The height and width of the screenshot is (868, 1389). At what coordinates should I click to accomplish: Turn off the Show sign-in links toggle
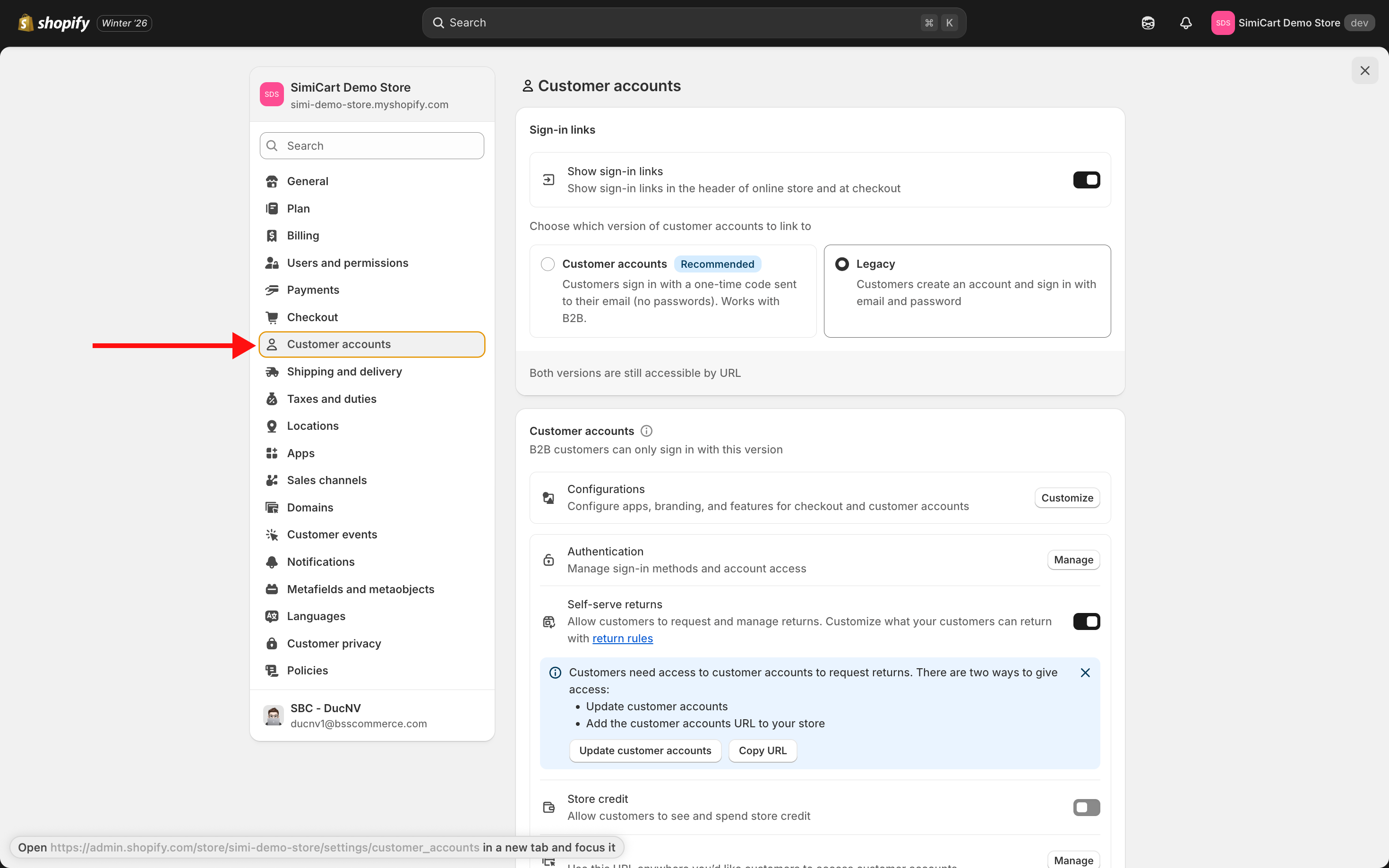coord(1086,180)
